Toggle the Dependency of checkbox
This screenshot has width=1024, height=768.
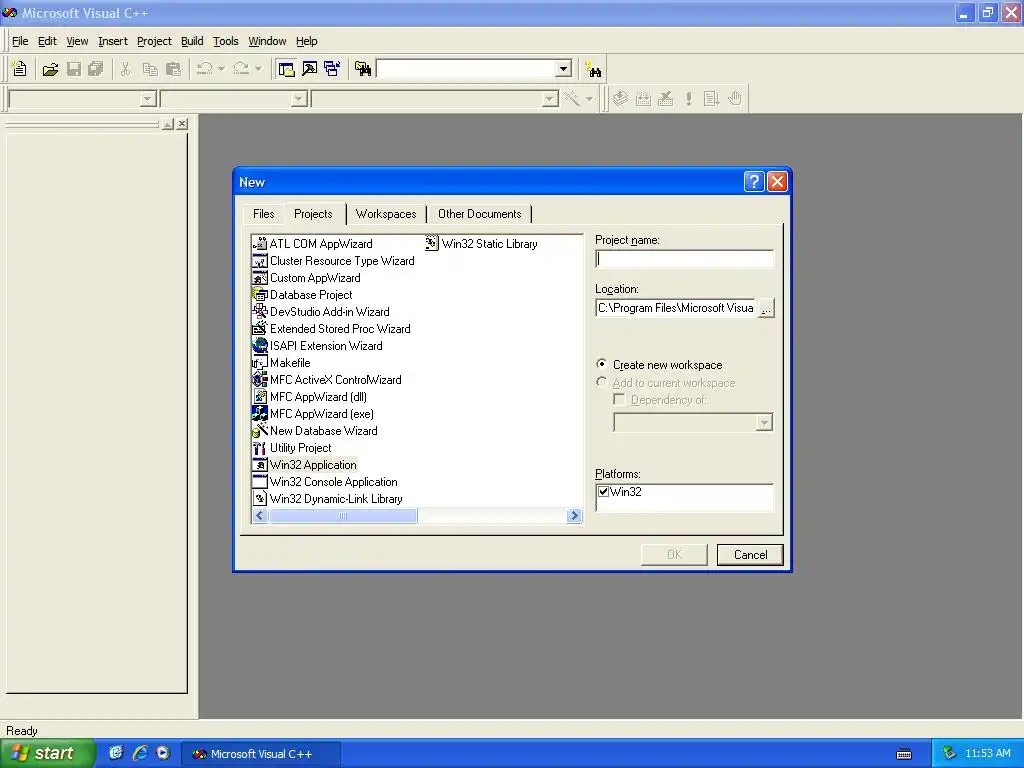tap(619, 399)
